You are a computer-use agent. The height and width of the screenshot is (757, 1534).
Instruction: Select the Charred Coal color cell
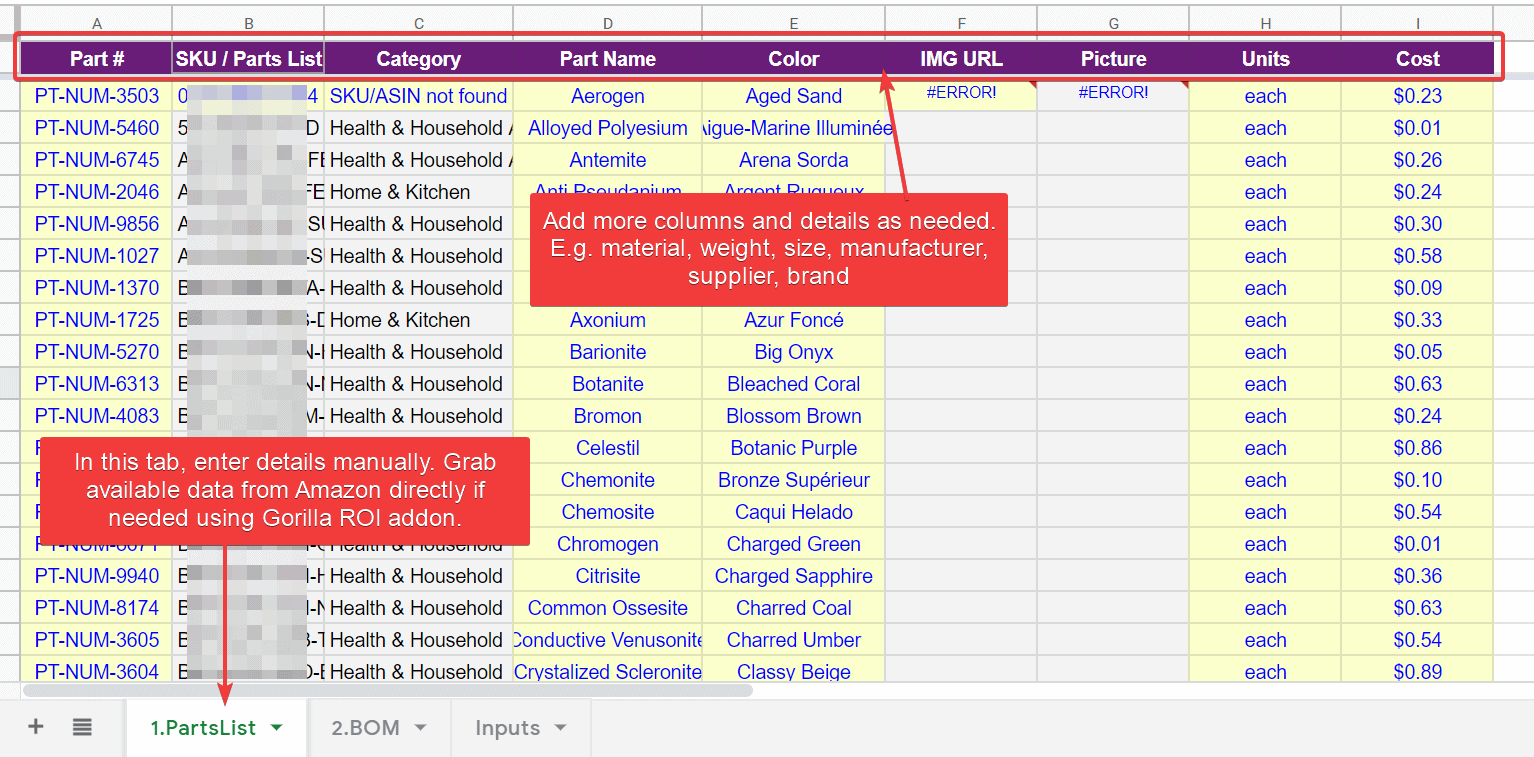793,607
